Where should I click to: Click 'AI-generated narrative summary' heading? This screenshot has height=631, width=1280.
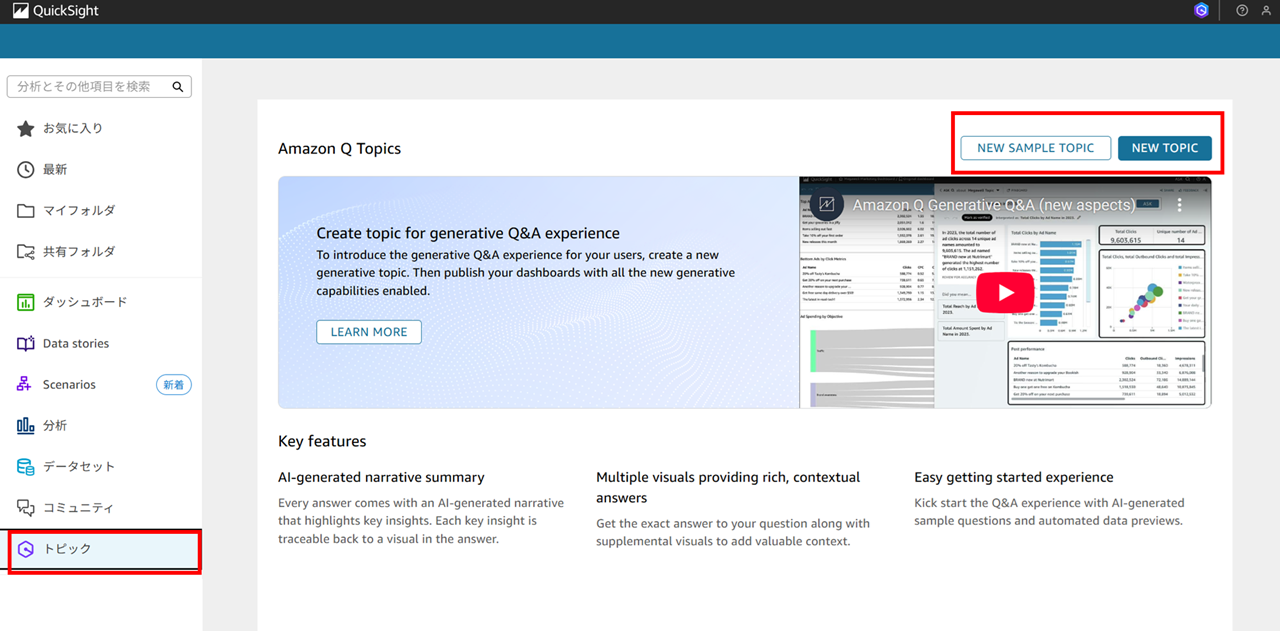pos(381,478)
